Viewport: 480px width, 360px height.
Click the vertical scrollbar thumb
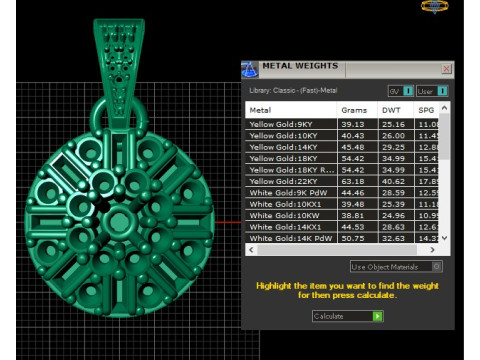444,137
